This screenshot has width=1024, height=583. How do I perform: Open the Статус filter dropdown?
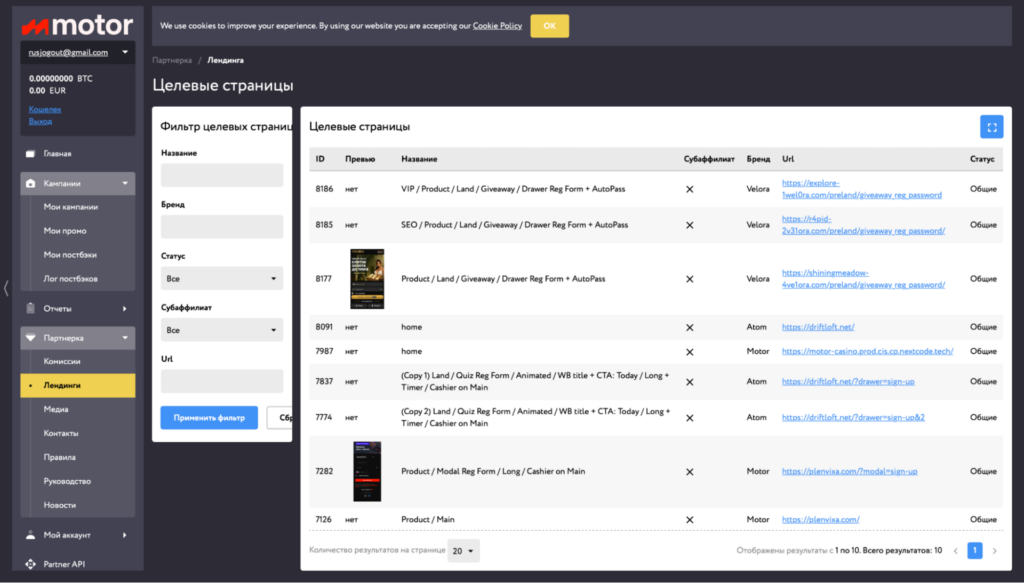222,279
